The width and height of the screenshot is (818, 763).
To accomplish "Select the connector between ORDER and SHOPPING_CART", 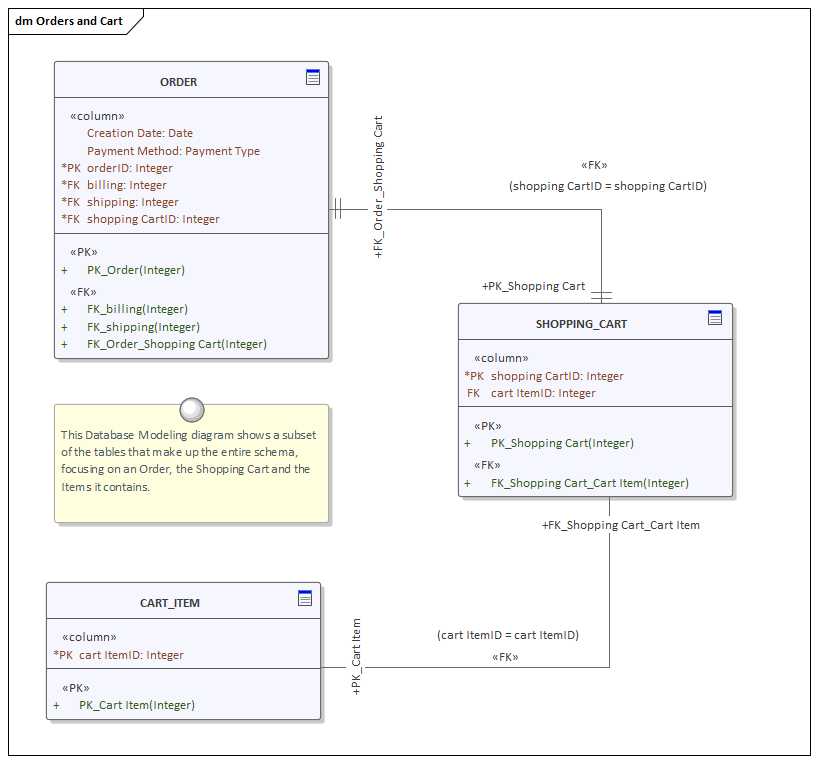I will 470,208.
